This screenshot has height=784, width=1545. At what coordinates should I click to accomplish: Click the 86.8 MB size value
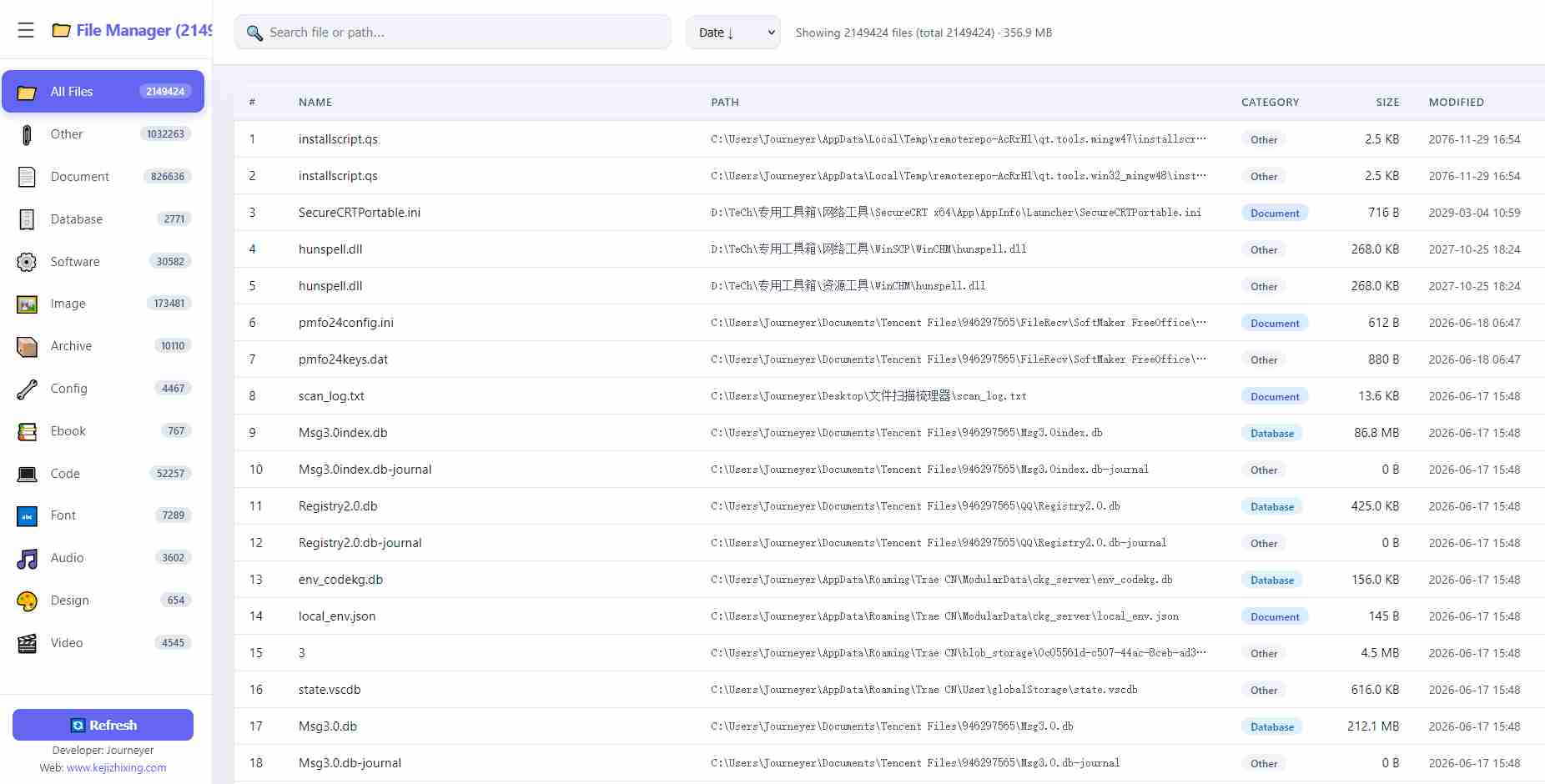point(1376,433)
